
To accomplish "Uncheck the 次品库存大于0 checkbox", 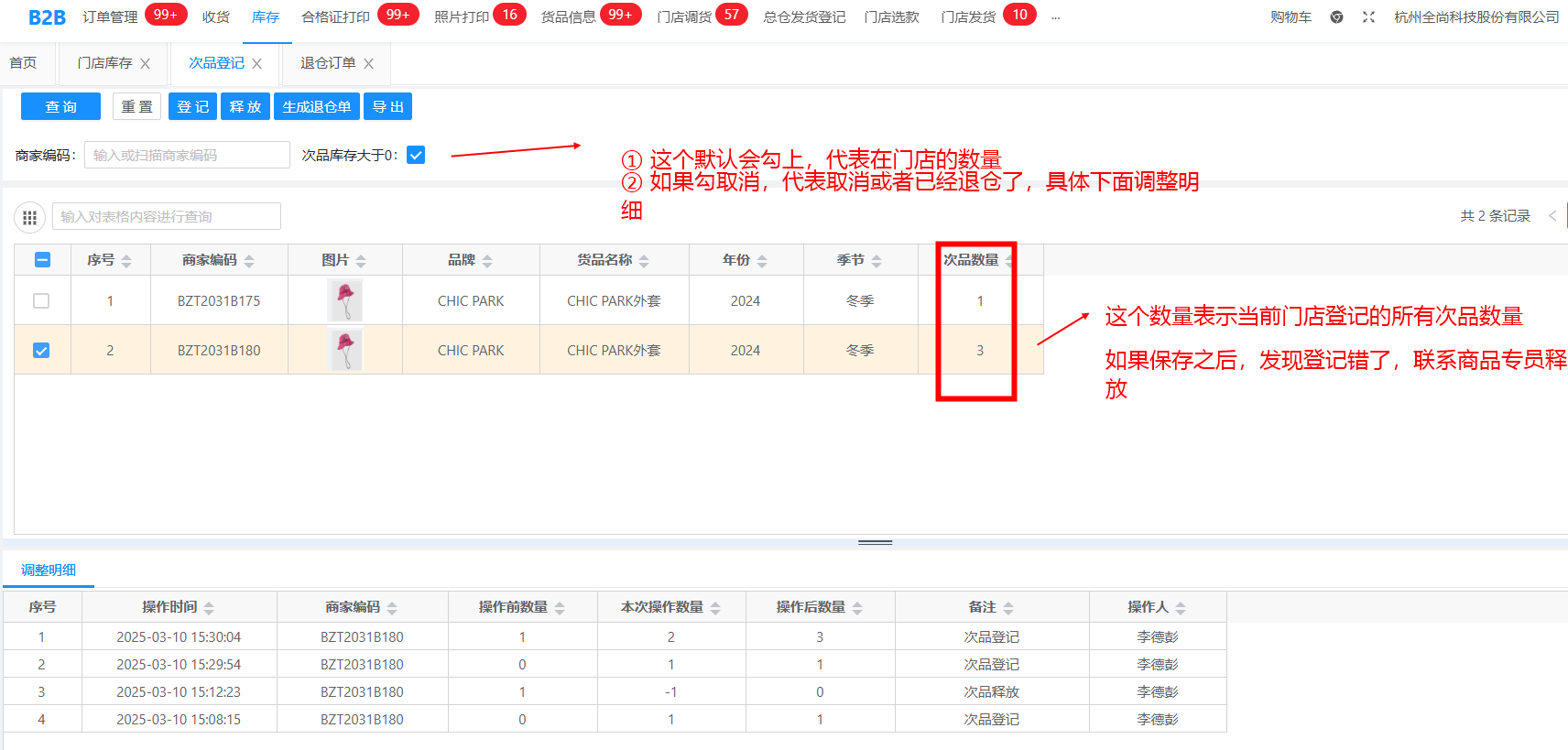I will pos(416,155).
